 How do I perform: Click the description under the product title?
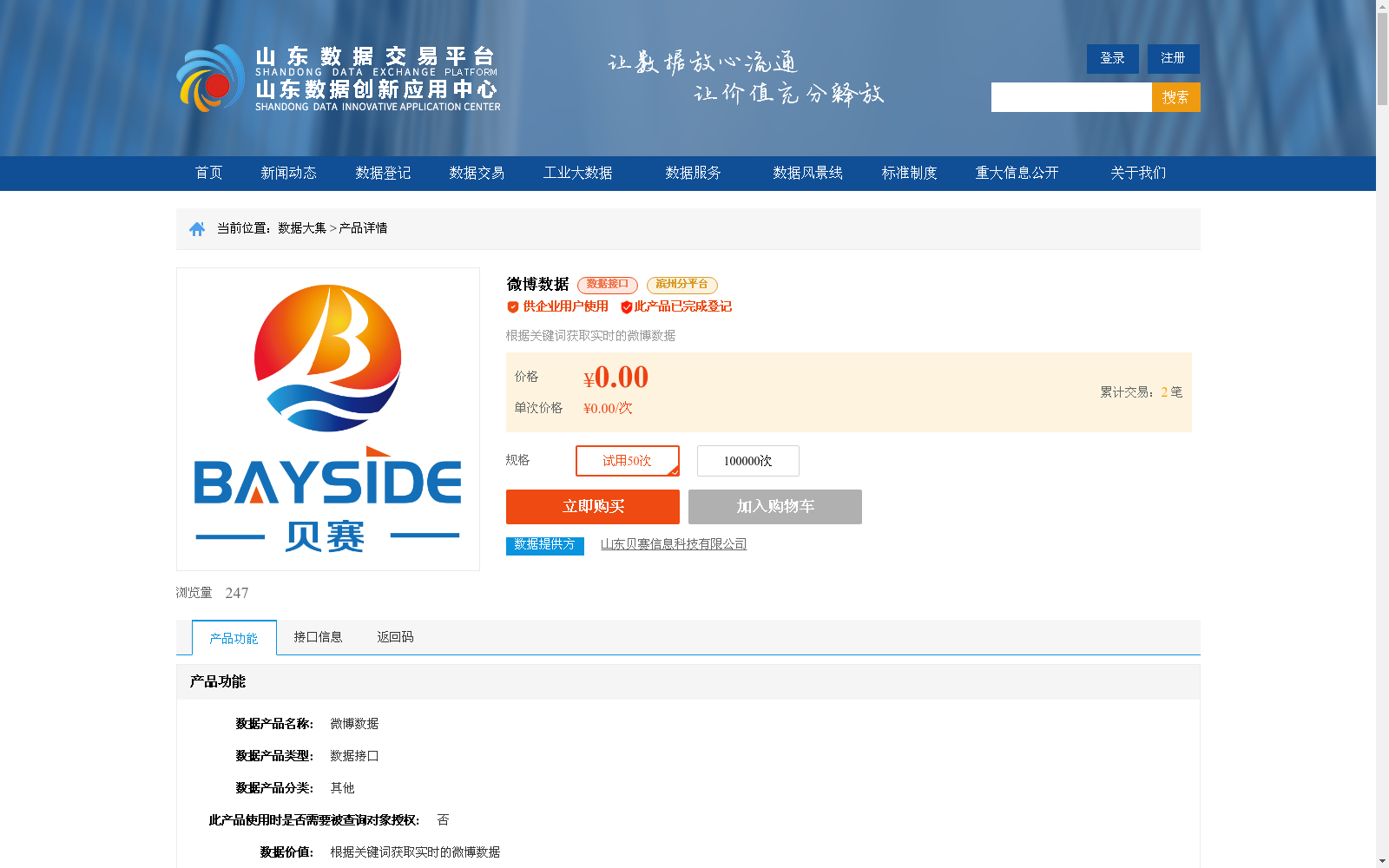click(591, 336)
